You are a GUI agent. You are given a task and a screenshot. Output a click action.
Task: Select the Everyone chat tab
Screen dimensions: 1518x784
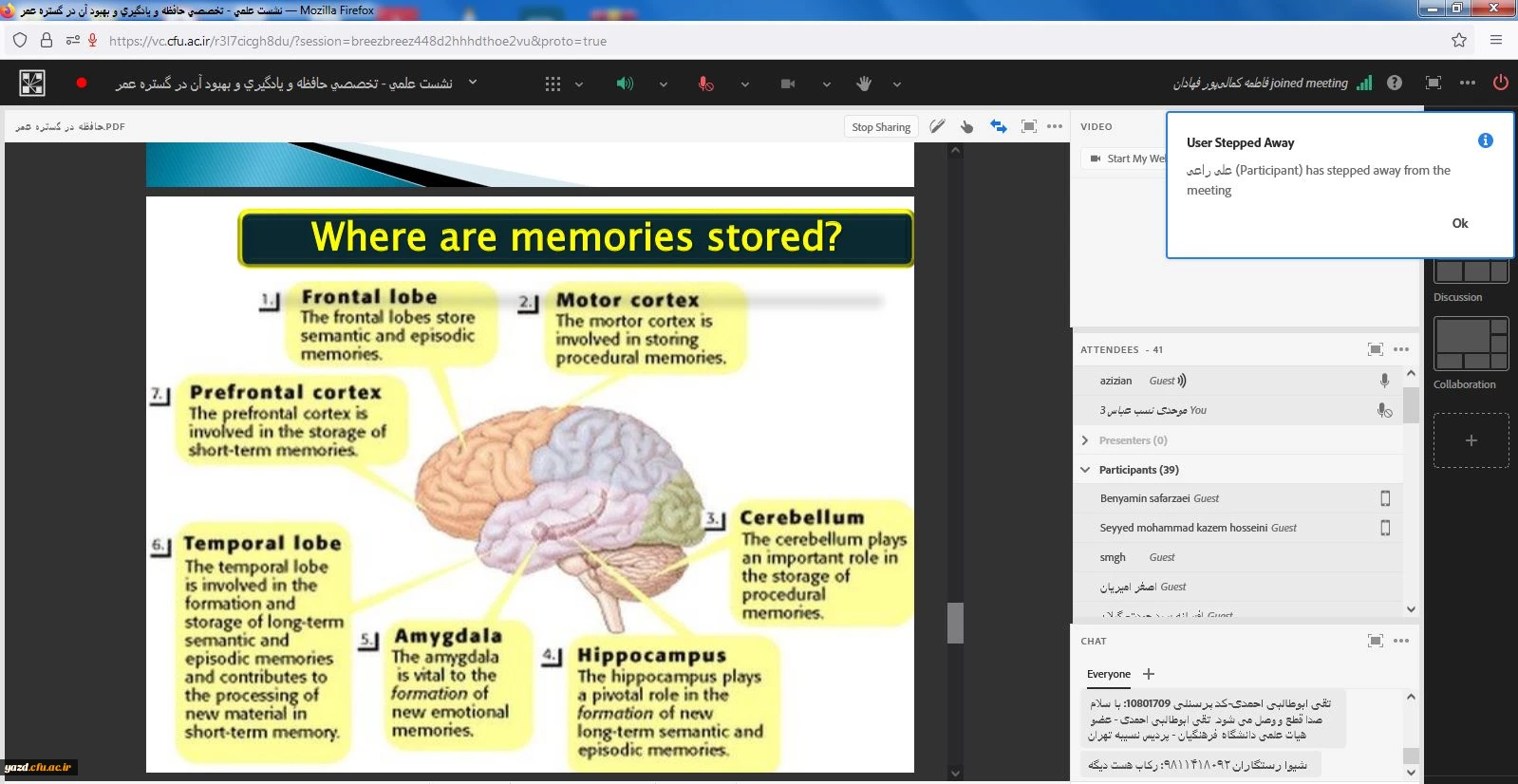pos(1108,674)
